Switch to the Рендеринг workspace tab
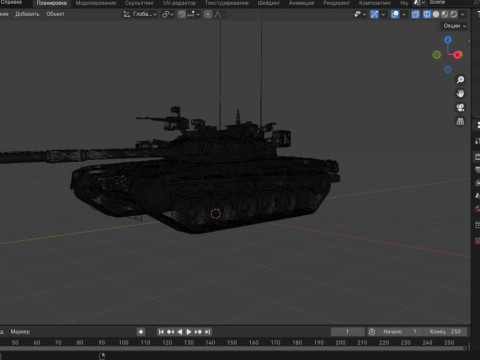Viewport: 480px width, 360px height. pyautogui.click(x=336, y=3)
